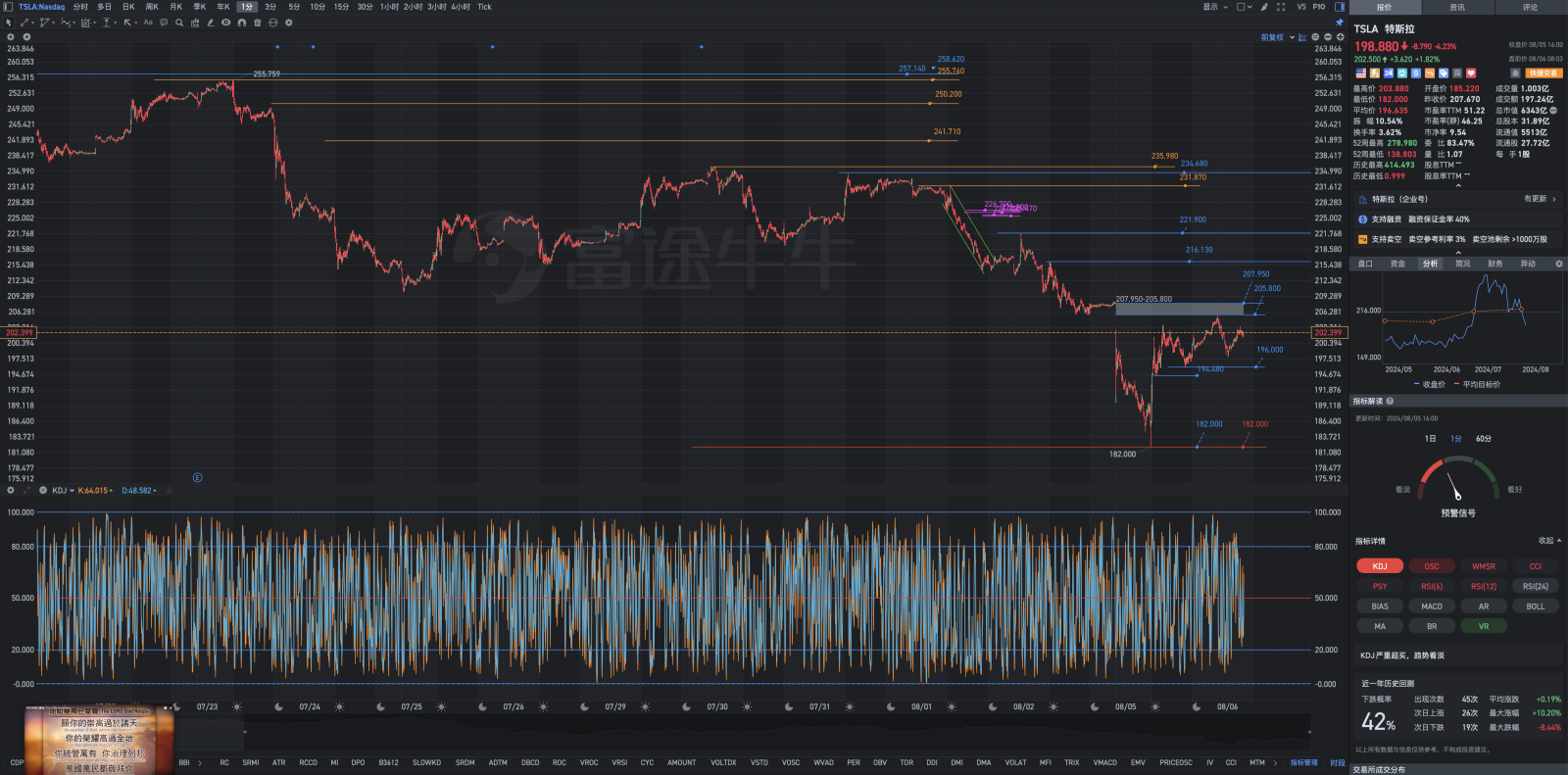The width and height of the screenshot is (1568, 775).
Task: Click the blue 24-hour trading icon
Action: 1389,73
